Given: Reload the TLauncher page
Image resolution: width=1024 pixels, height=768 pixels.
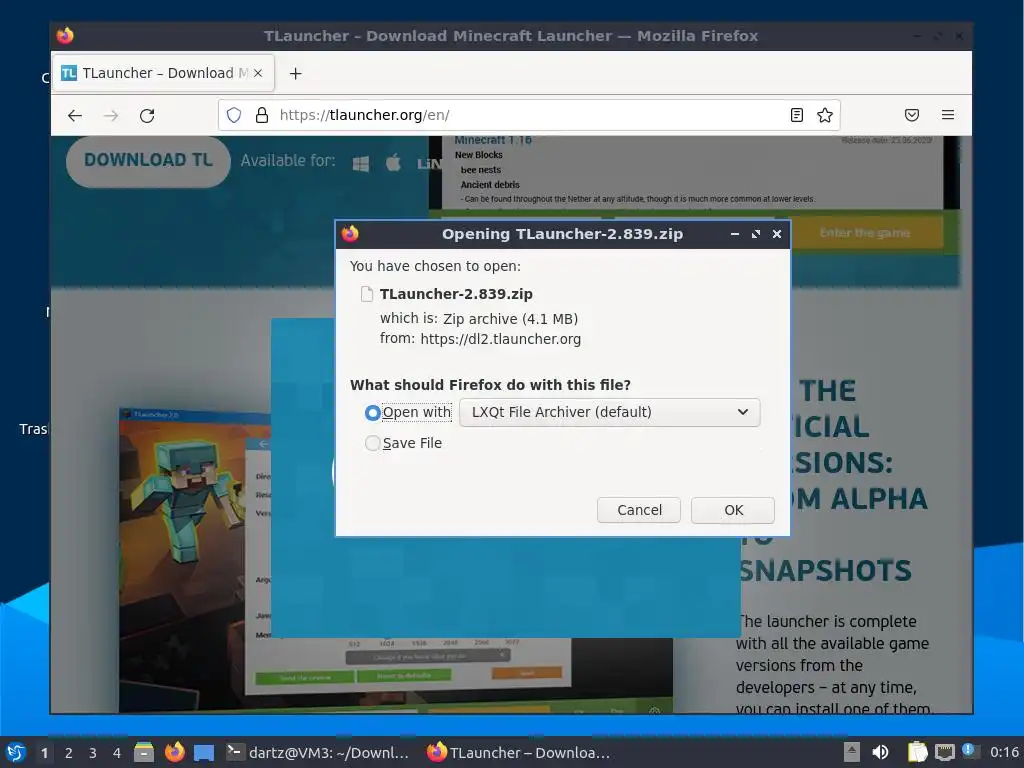Looking at the screenshot, I should 147,116.
